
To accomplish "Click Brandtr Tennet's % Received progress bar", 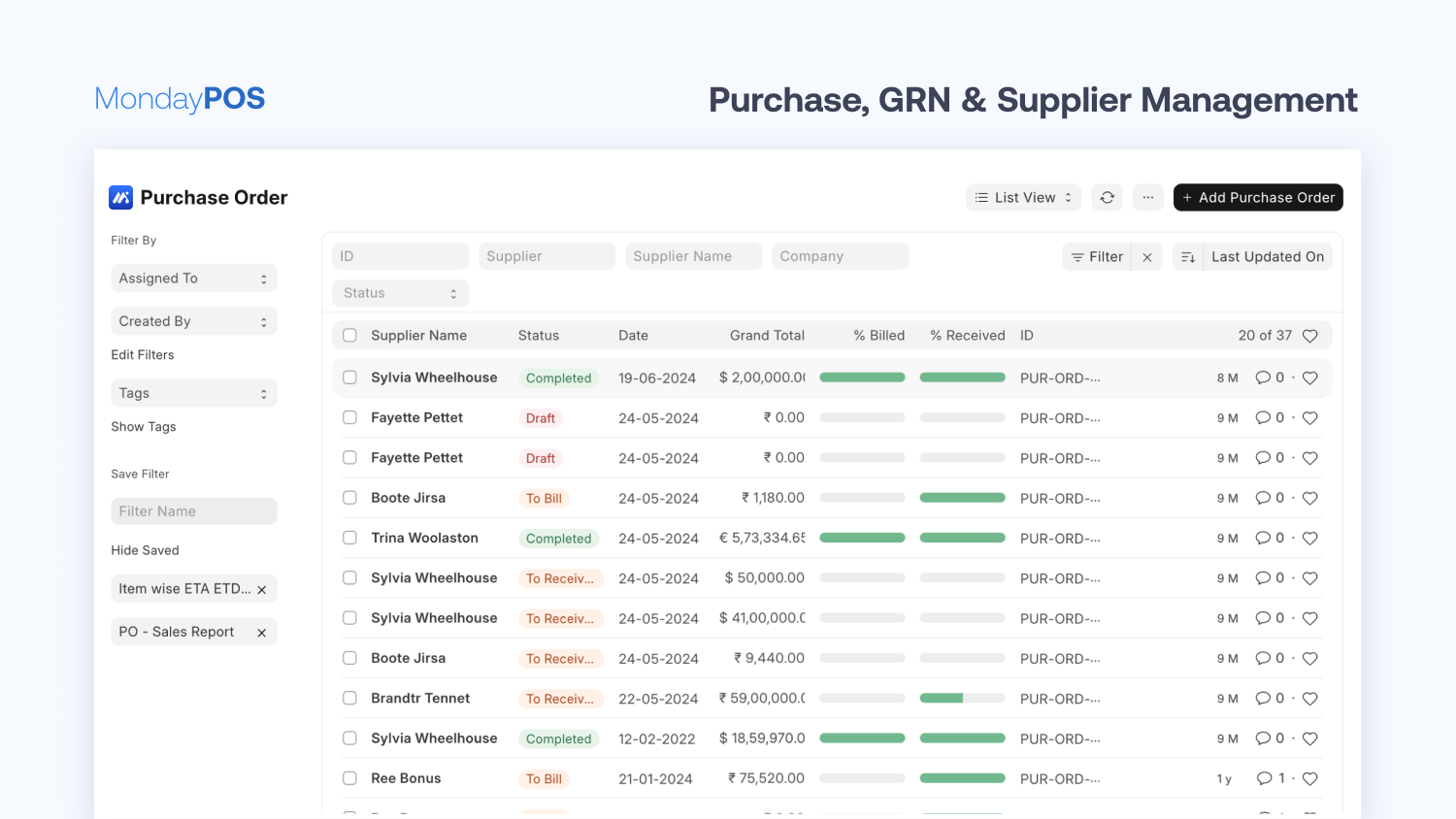I will (962, 699).
